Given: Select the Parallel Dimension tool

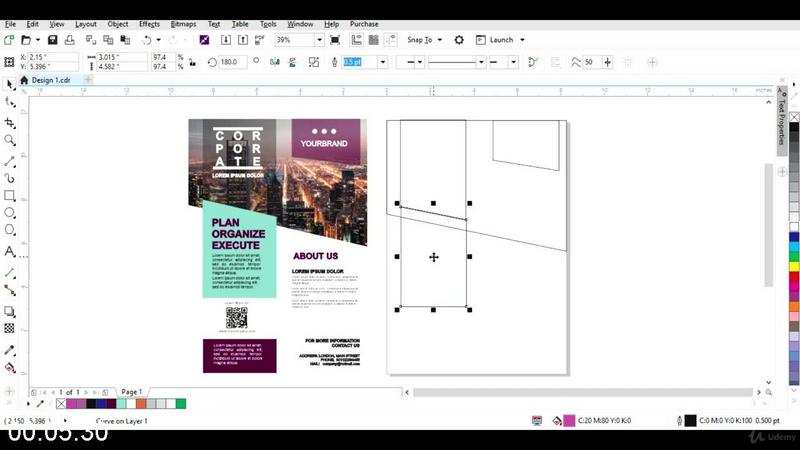Looking at the screenshot, I should tap(9, 273).
